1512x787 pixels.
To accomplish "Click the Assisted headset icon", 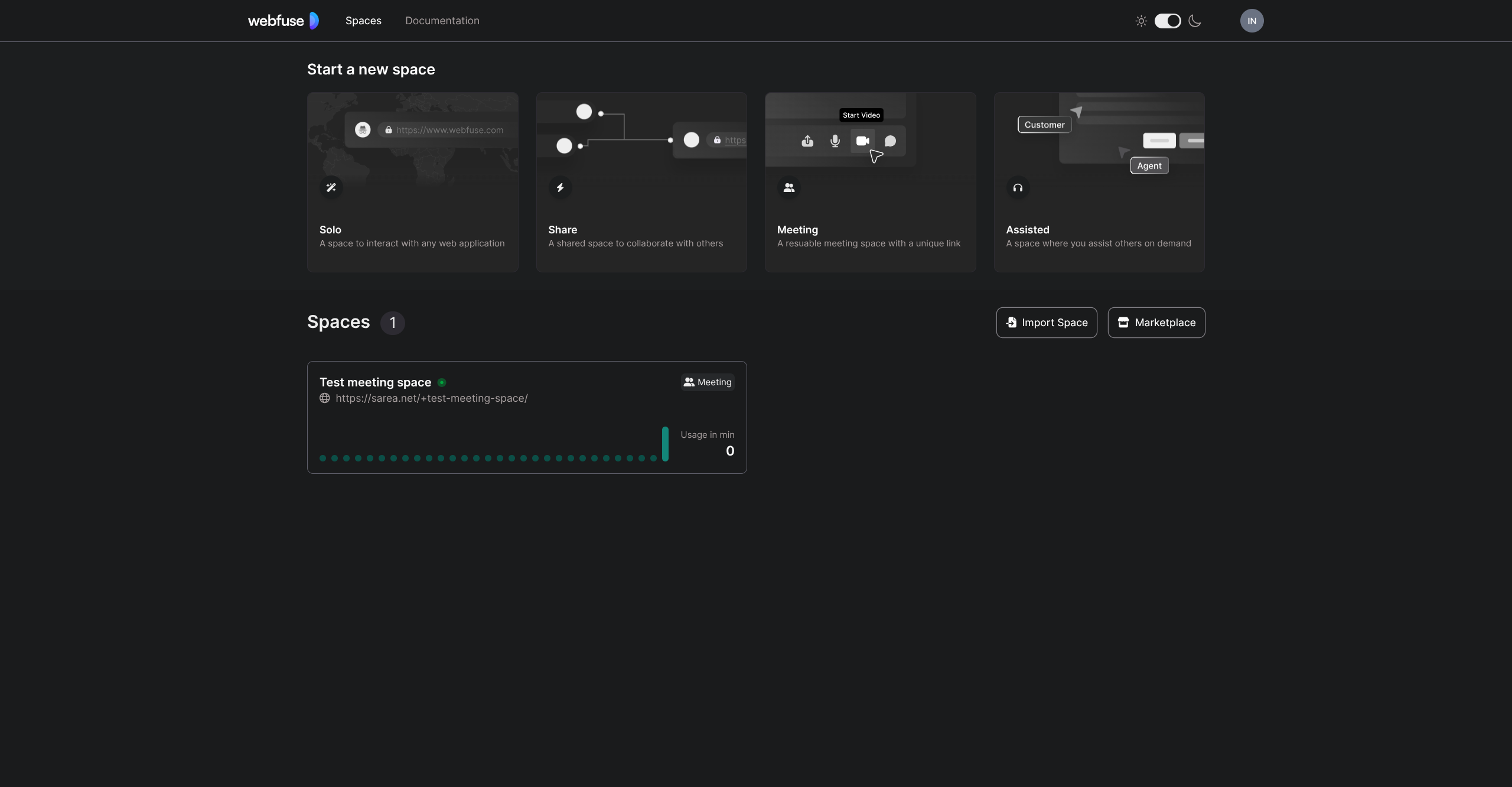I will (x=1018, y=188).
